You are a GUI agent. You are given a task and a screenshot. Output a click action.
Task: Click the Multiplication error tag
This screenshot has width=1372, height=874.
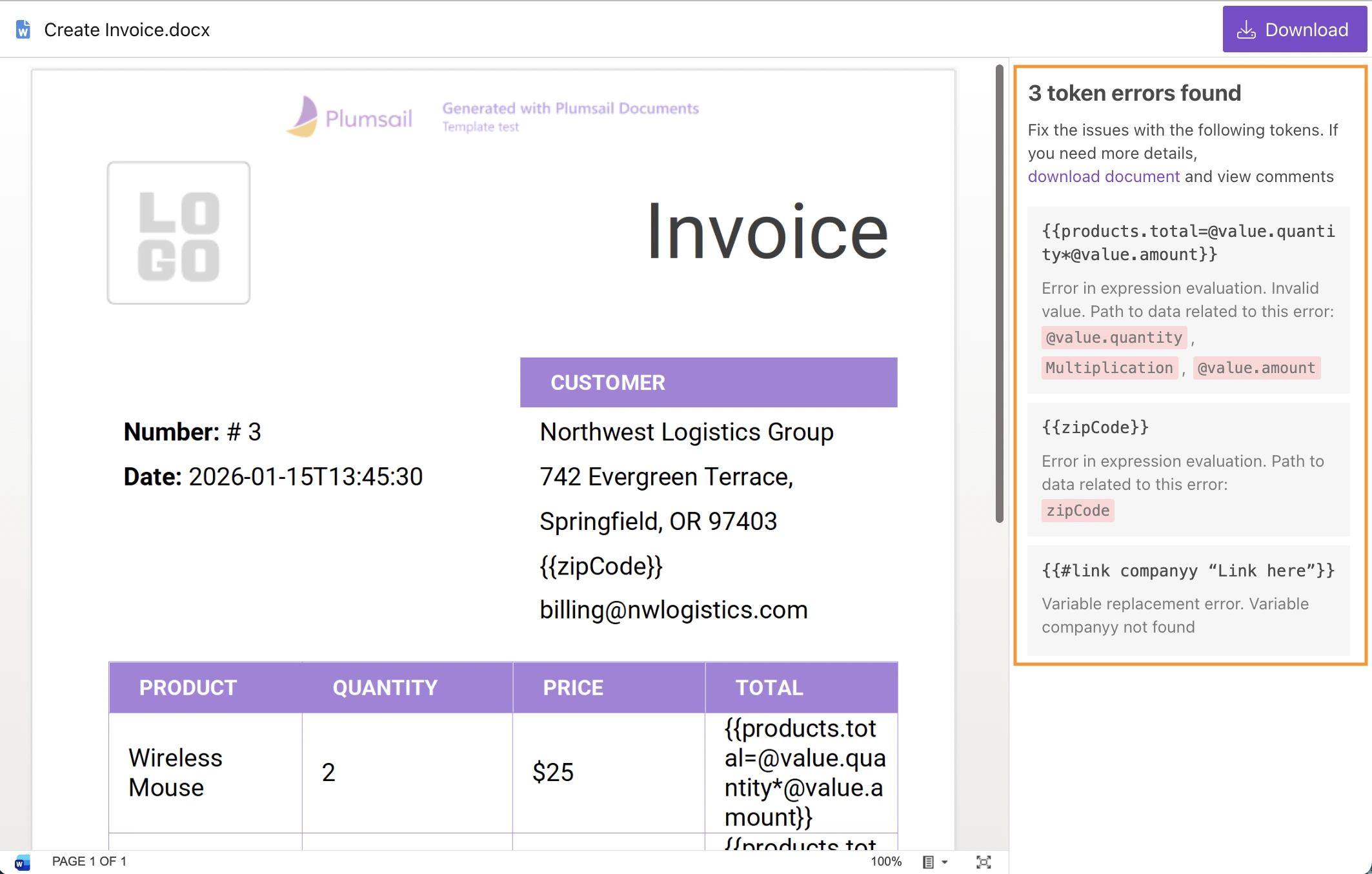(1109, 368)
